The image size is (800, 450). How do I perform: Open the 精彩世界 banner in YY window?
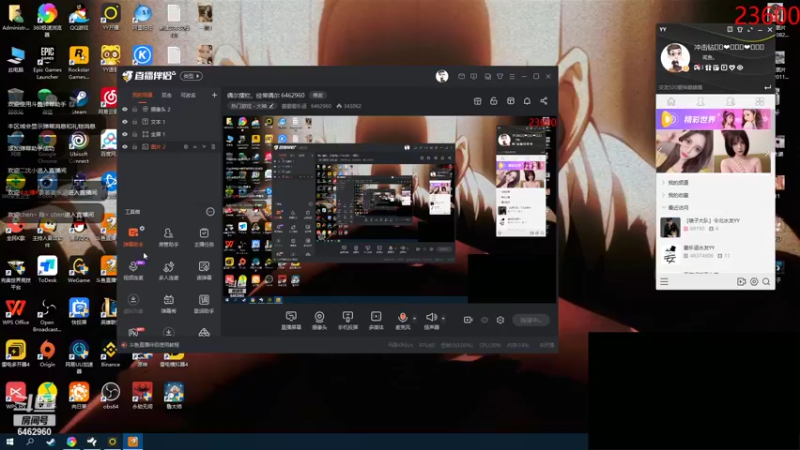(714, 119)
